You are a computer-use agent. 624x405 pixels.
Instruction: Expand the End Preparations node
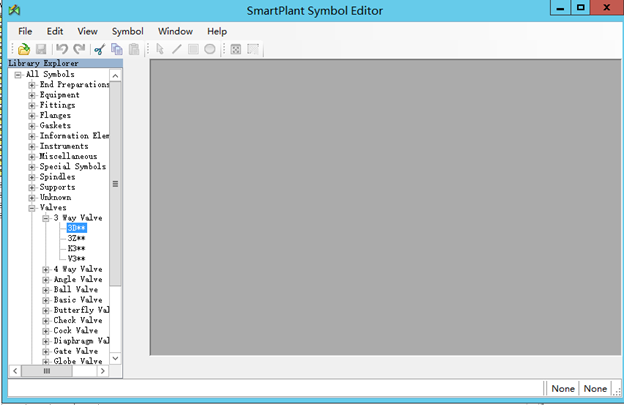(x=32, y=85)
